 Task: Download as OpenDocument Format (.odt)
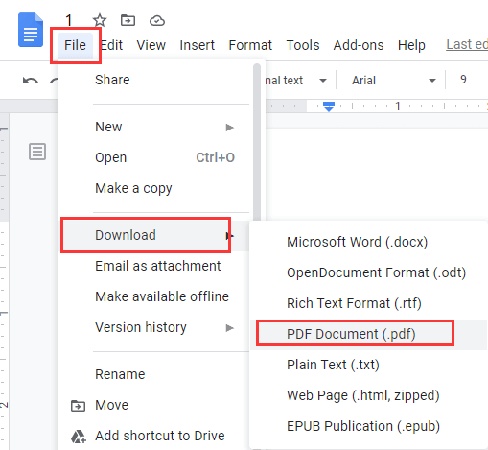pyautogui.click(x=368, y=273)
